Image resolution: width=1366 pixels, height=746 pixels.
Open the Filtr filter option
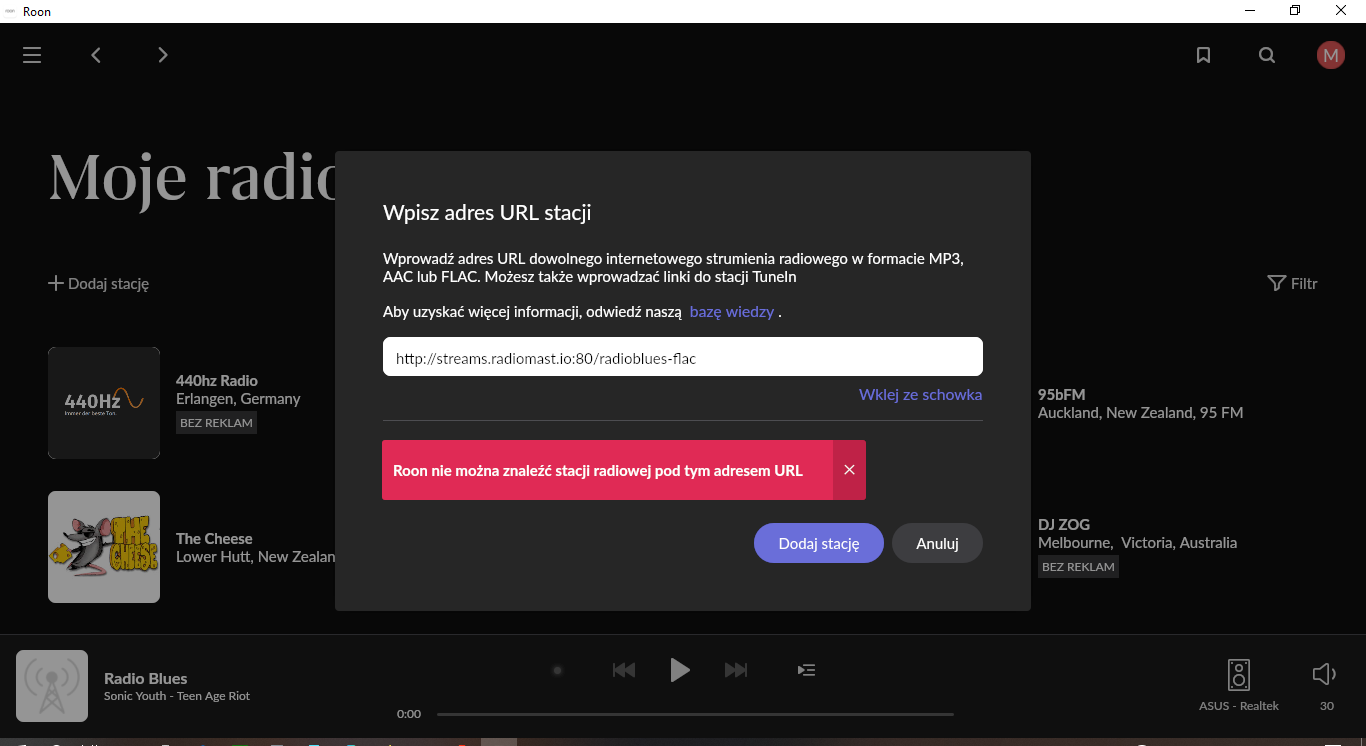(x=1293, y=284)
